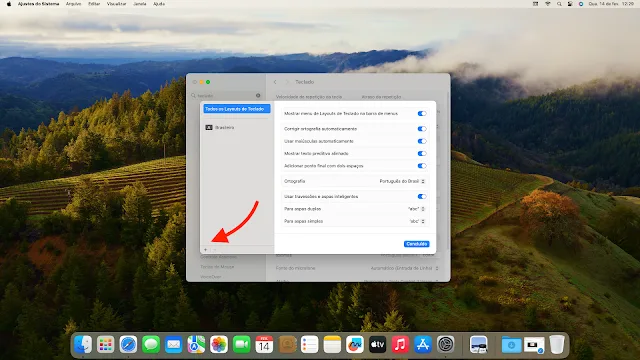Open Reminders app in the Dock
This screenshot has width=640, height=360.
[309, 345]
